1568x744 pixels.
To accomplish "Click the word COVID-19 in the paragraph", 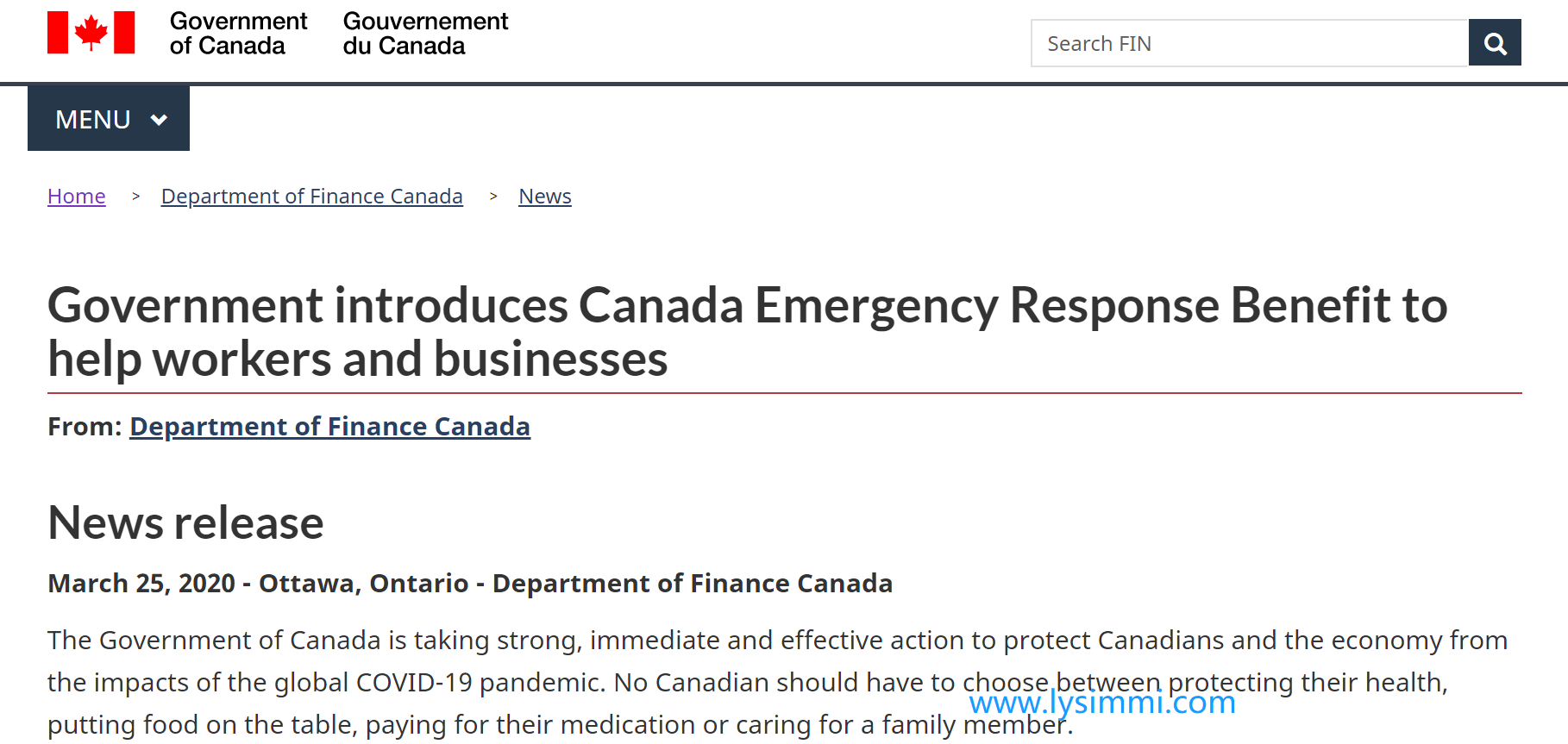I will coord(414,683).
